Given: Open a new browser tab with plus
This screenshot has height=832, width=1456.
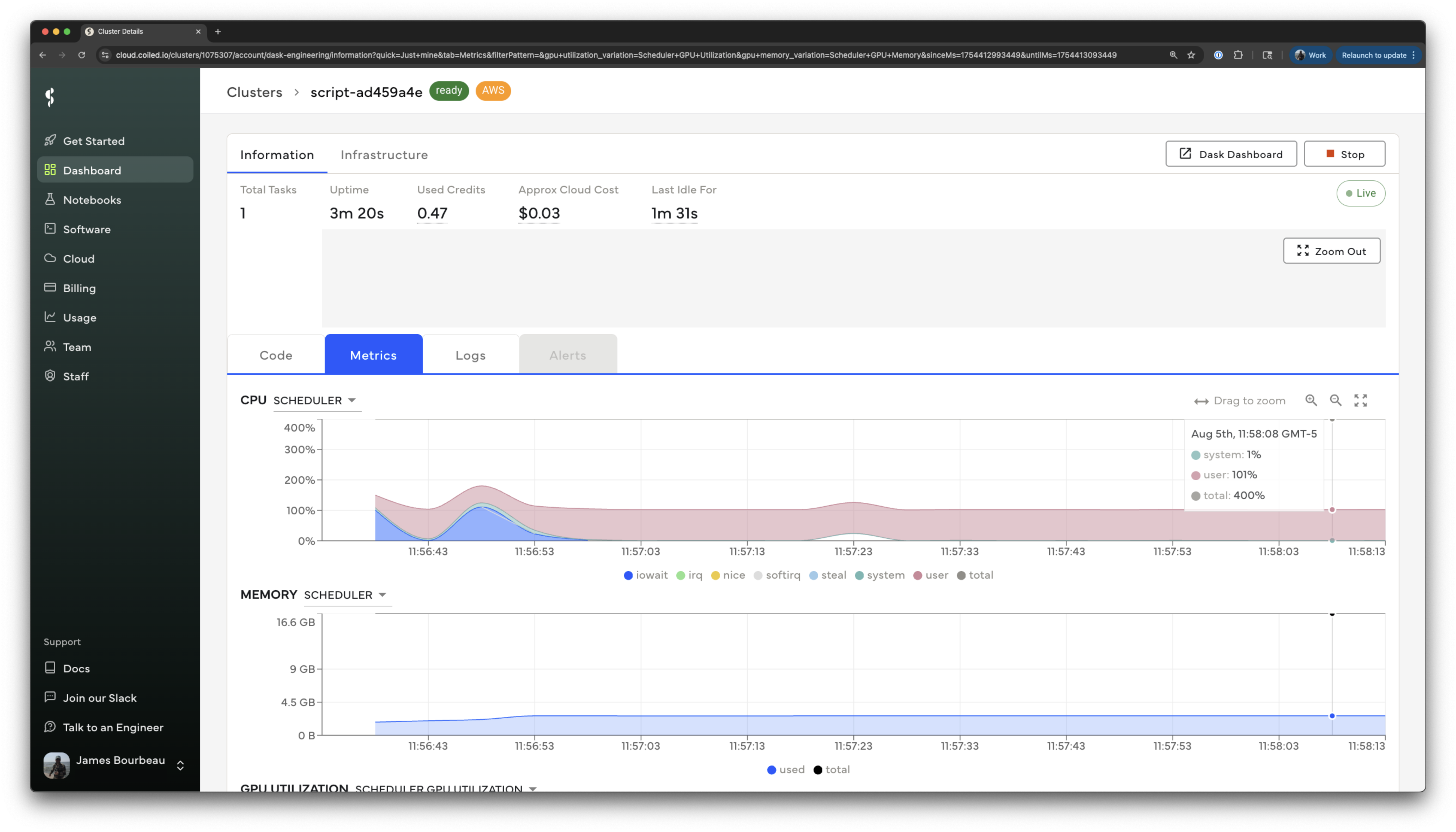Looking at the screenshot, I should pyautogui.click(x=218, y=31).
